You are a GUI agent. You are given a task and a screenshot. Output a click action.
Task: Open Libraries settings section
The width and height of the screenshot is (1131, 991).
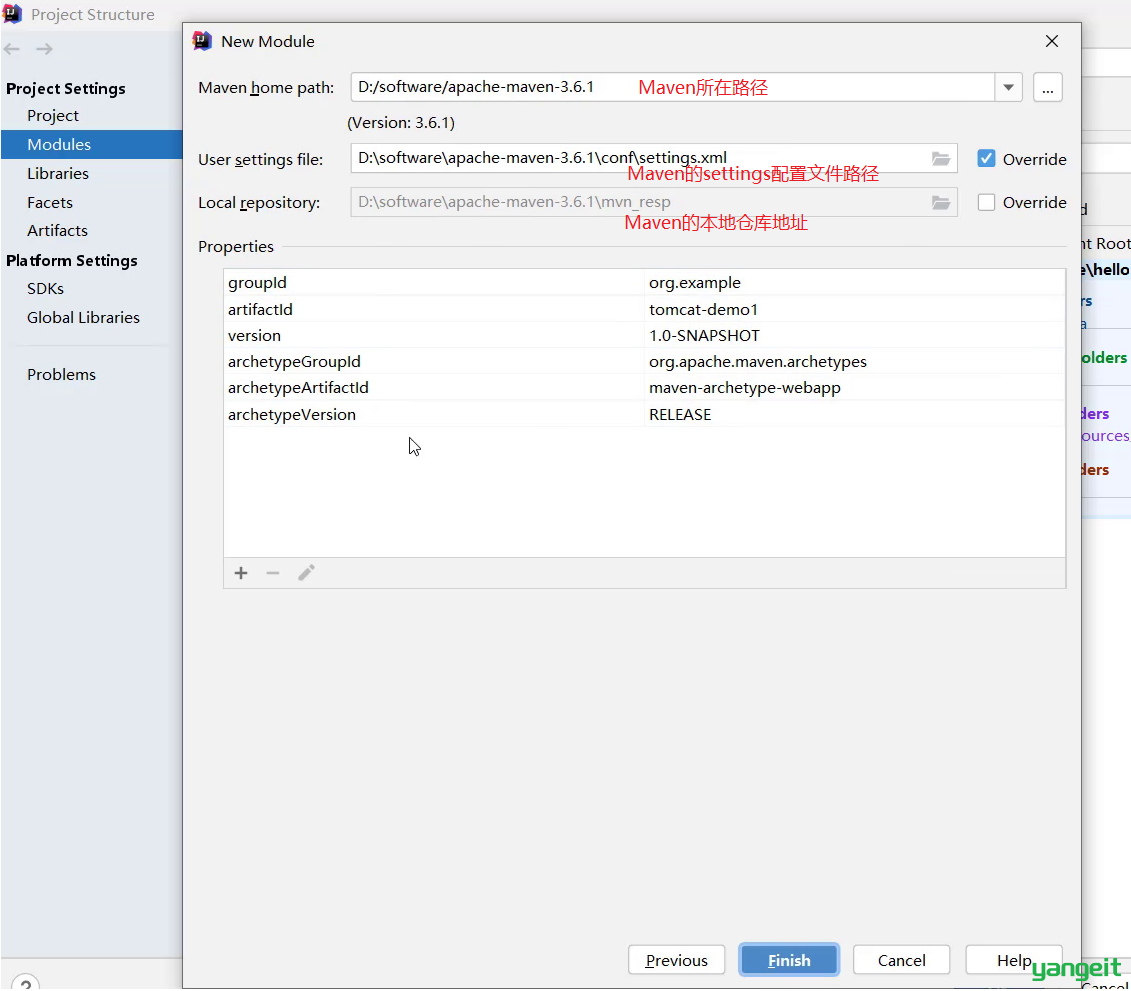tap(58, 173)
